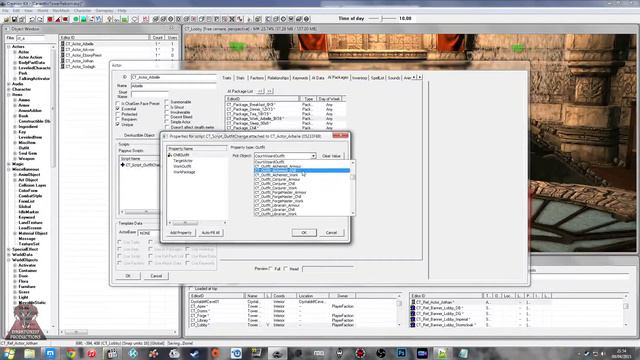Toggle the light bulb icon in toolbar
Image resolution: width=640 pixels, height=360 pixels.
(109, 19)
